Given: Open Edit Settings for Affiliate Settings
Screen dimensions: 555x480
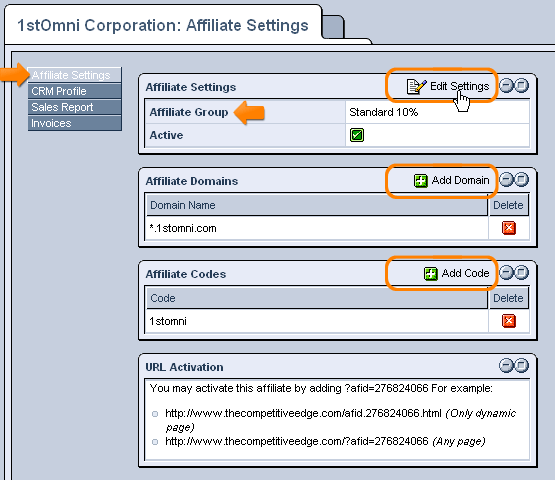Looking at the screenshot, I should pyautogui.click(x=447, y=86).
